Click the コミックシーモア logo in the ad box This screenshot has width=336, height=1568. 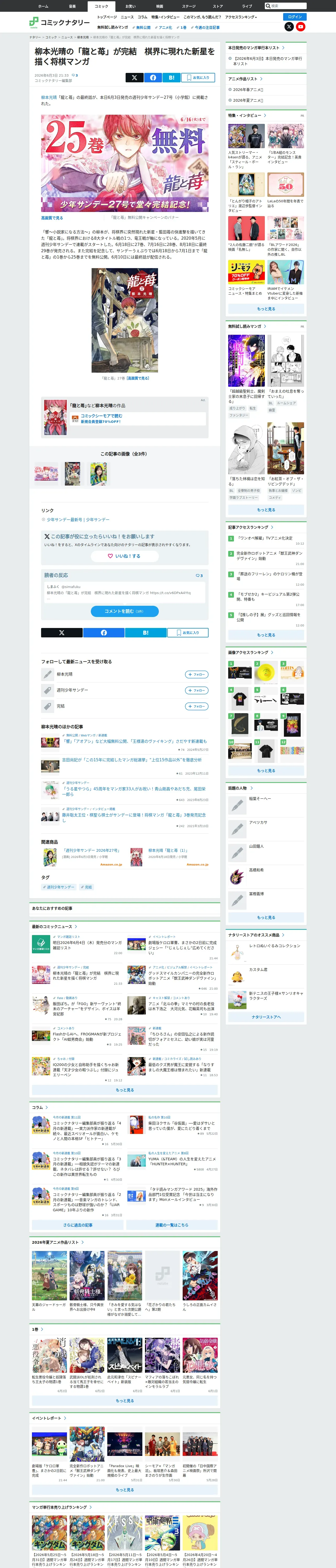tap(75, 419)
